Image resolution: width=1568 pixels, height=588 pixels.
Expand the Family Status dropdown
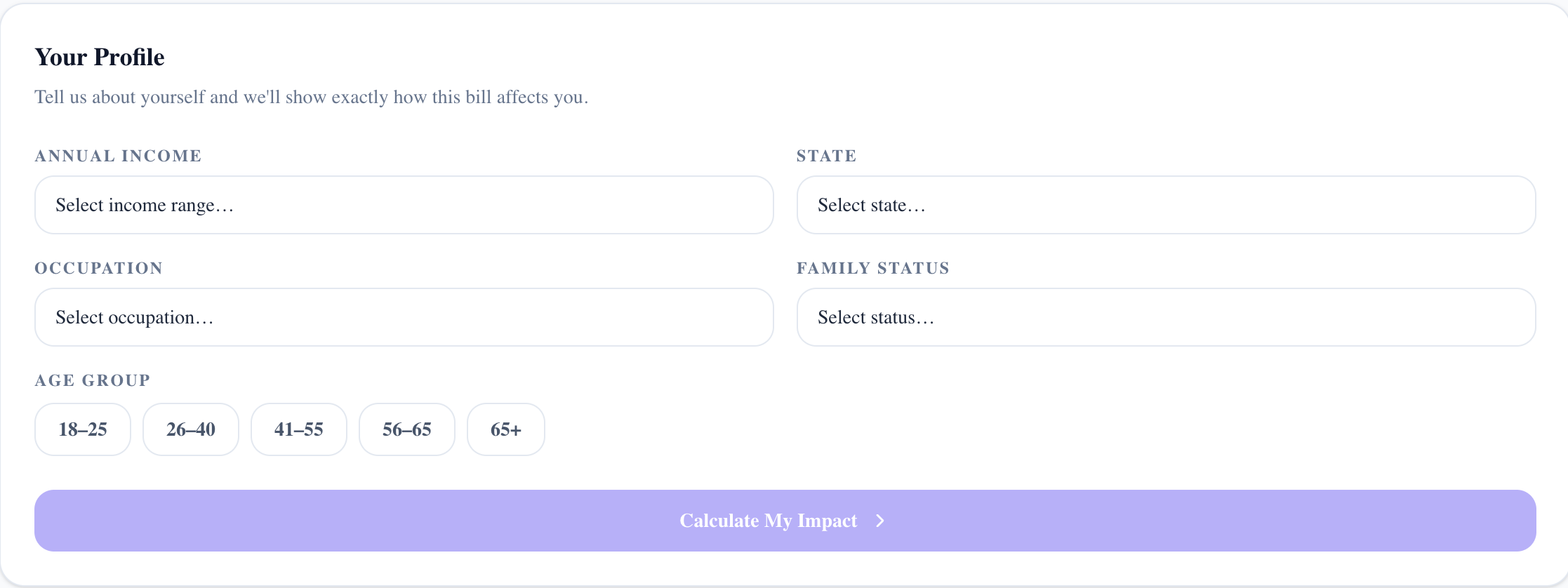(1165, 317)
